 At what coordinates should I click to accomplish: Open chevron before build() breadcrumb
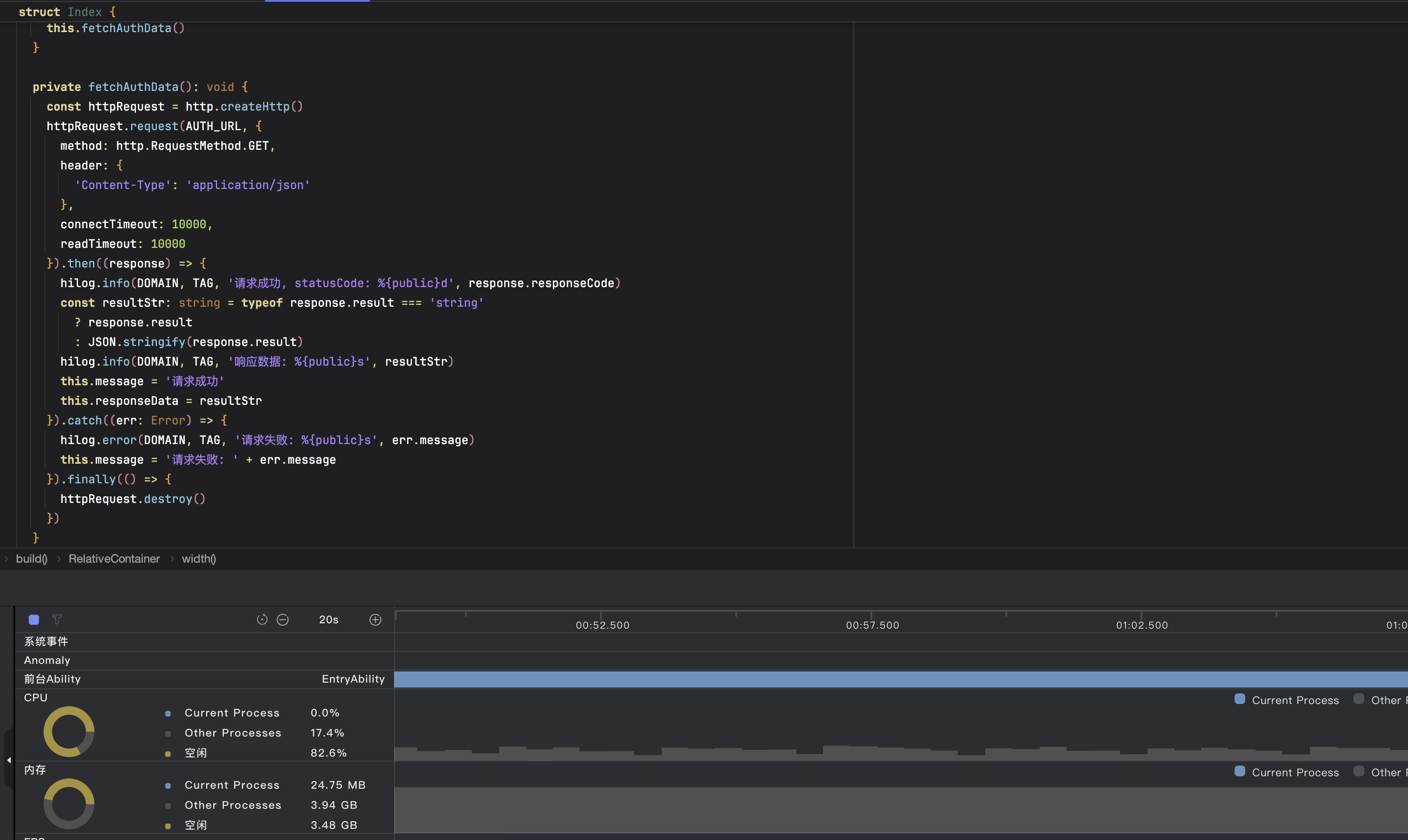(6, 559)
